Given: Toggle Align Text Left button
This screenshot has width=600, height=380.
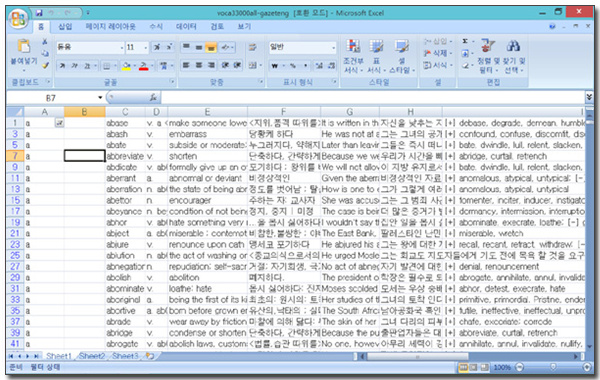Looking at the screenshot, I should (186, 65).
